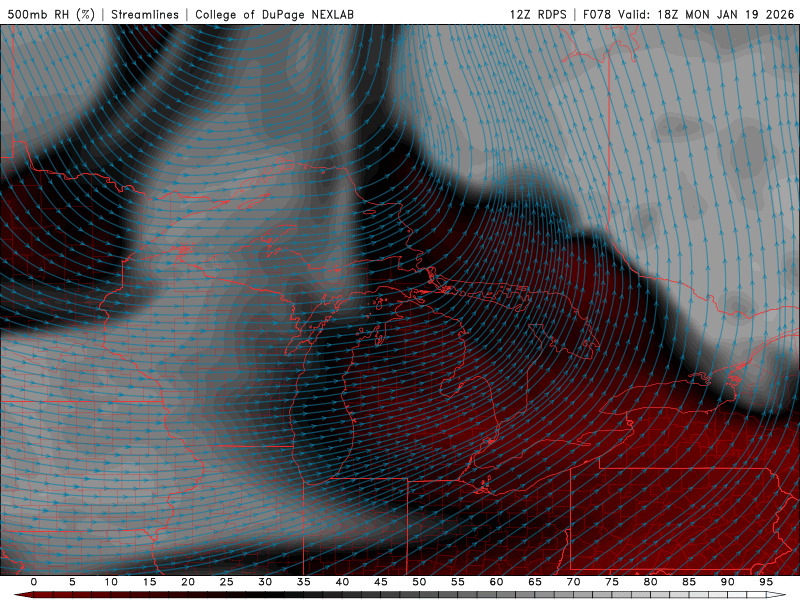Click the '30' label on the color scale
Screen dimensions: 800x600
[265, 582]
